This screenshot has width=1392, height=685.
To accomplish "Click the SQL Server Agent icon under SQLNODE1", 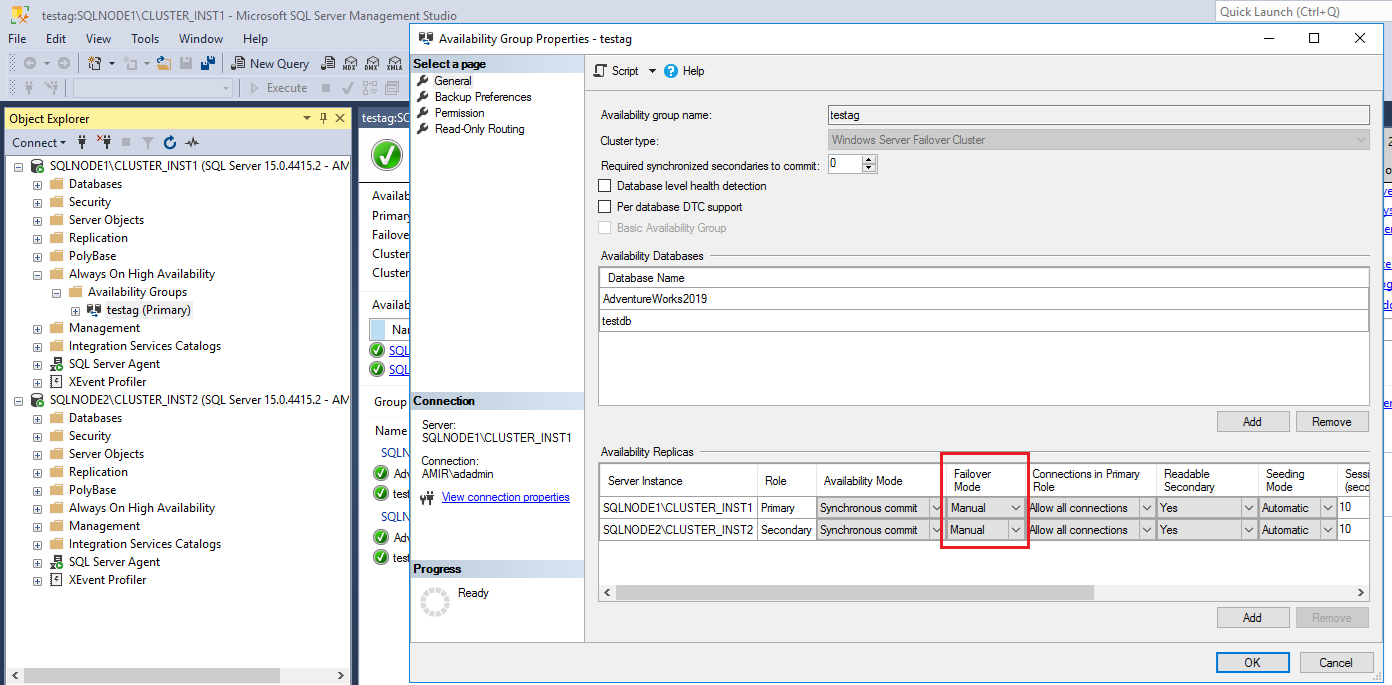I will (x=57, y=364).
